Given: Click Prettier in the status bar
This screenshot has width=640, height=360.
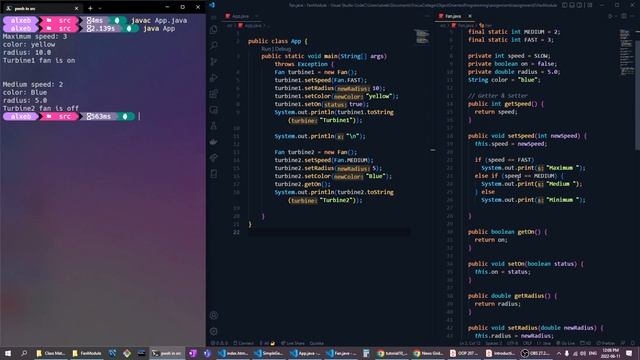Looking at the screenshot, I should [606, 343].
